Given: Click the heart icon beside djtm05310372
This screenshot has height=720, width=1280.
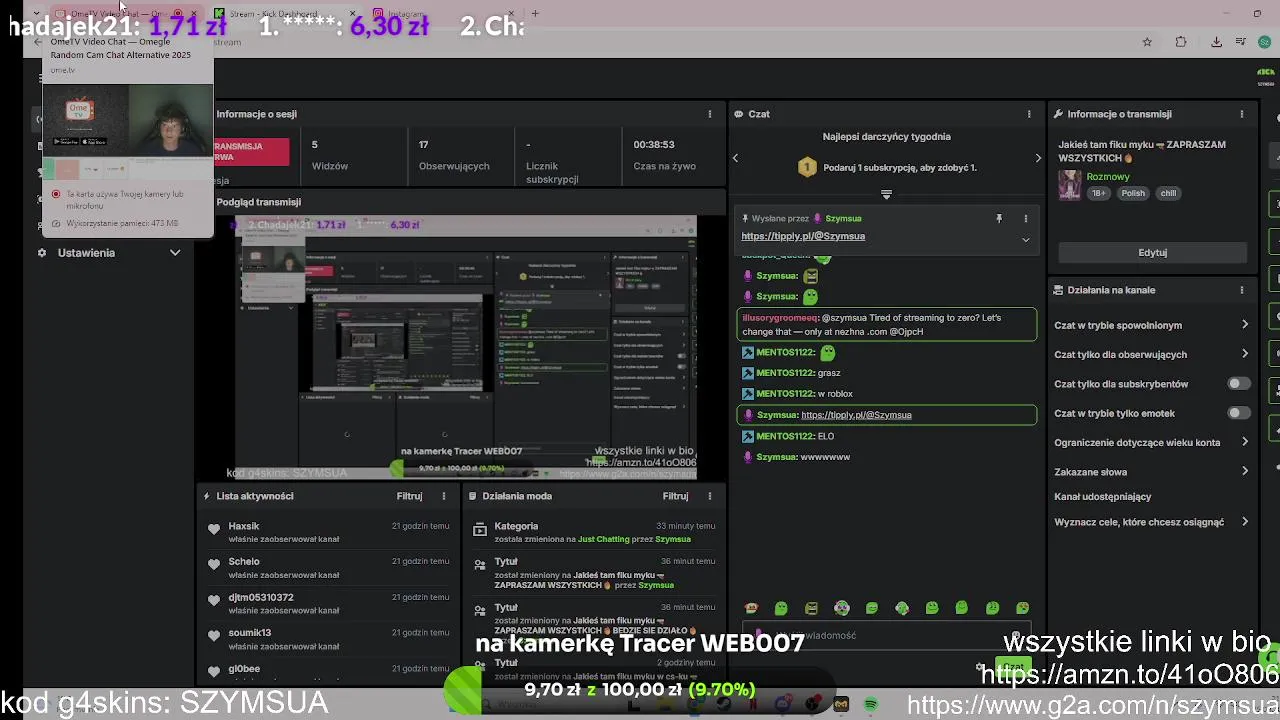Looking at the screenshot, I should (x=214, y=600).
